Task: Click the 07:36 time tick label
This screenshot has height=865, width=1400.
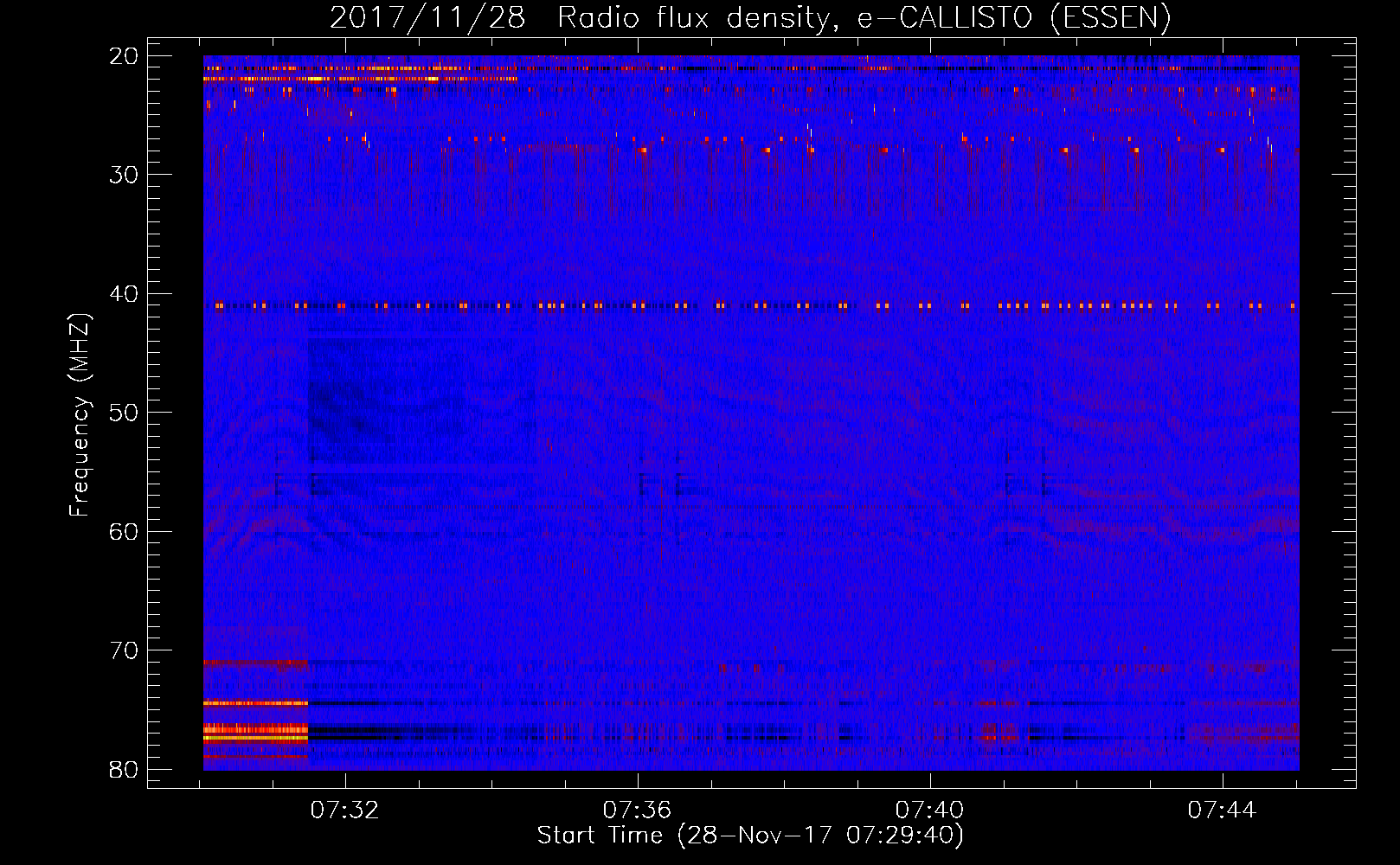Action: click(x=637, y=810)
